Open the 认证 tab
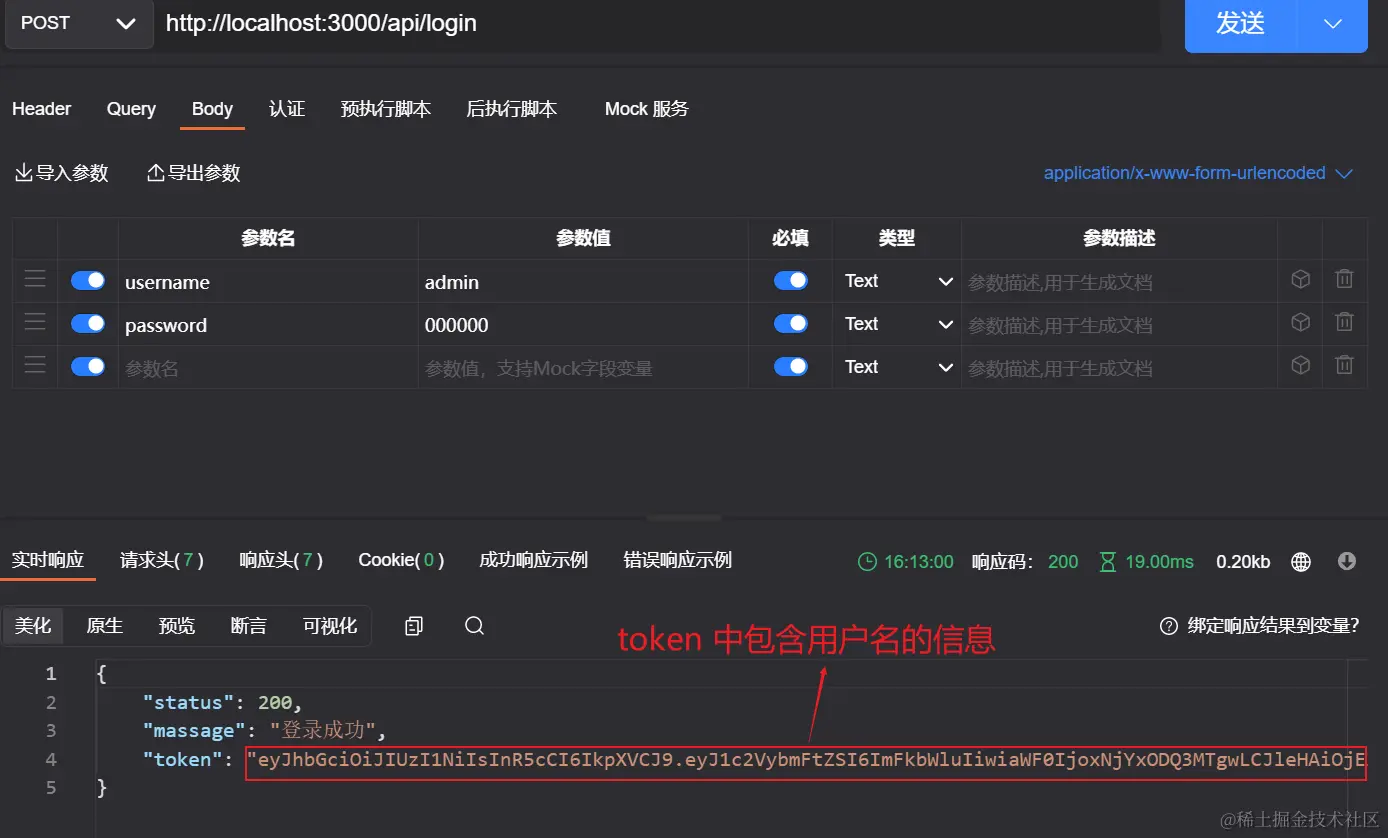The width and height of the screenshot is (1388, 838). (287, 109)
